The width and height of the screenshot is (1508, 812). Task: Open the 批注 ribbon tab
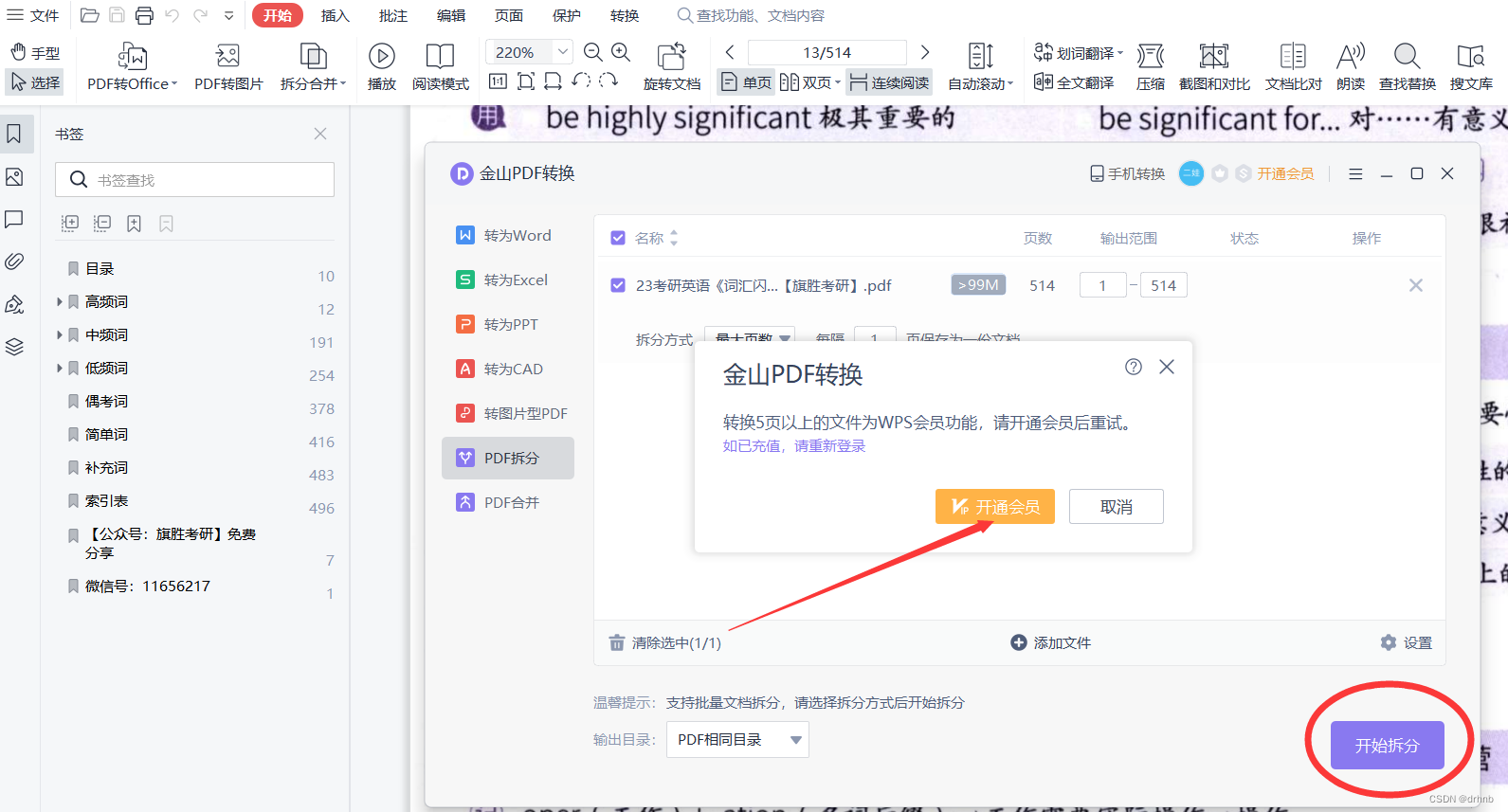point(392,16)
